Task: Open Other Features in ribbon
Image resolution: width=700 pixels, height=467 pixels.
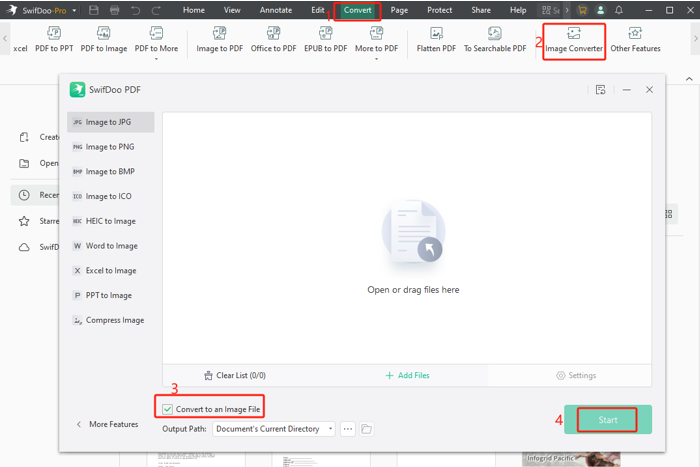Action: (x=635, y=39)
